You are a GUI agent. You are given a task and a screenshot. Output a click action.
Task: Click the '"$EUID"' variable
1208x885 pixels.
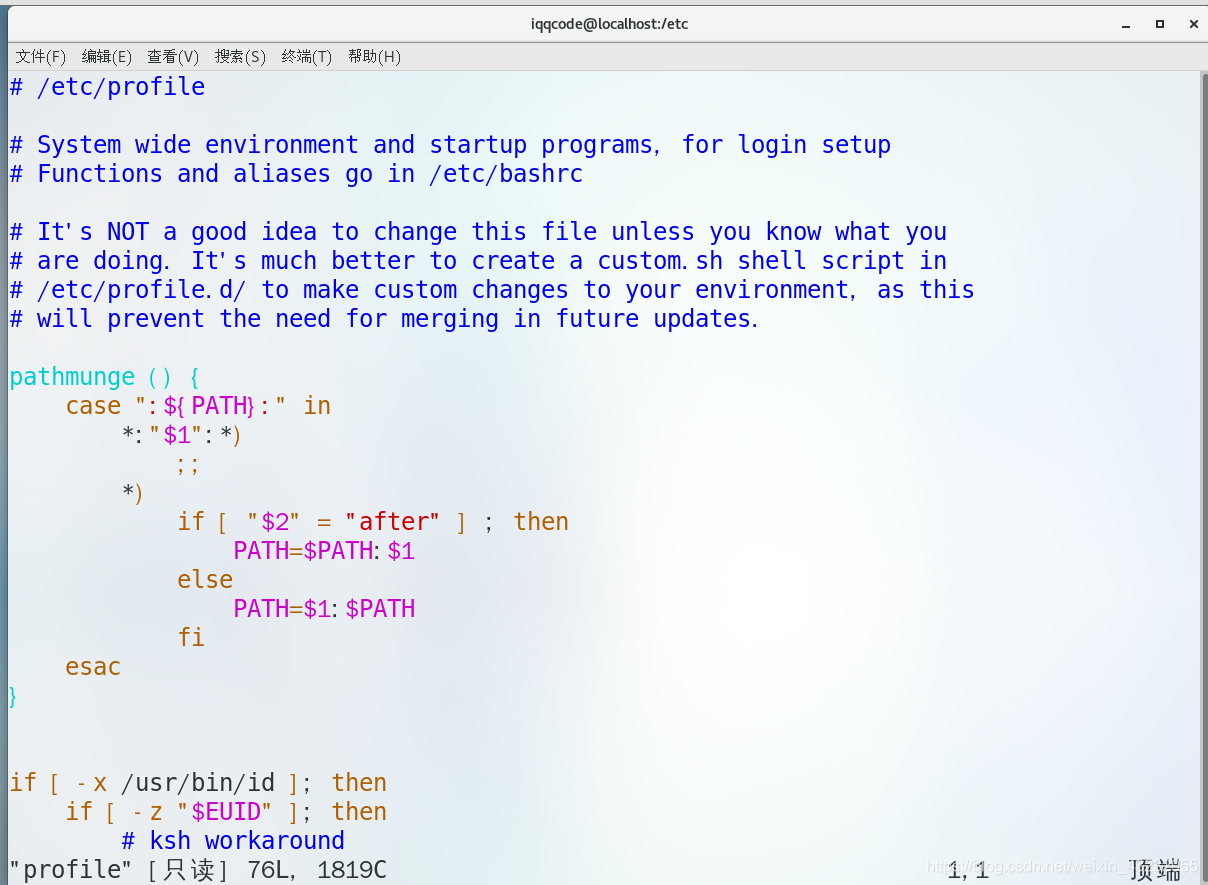224,812
